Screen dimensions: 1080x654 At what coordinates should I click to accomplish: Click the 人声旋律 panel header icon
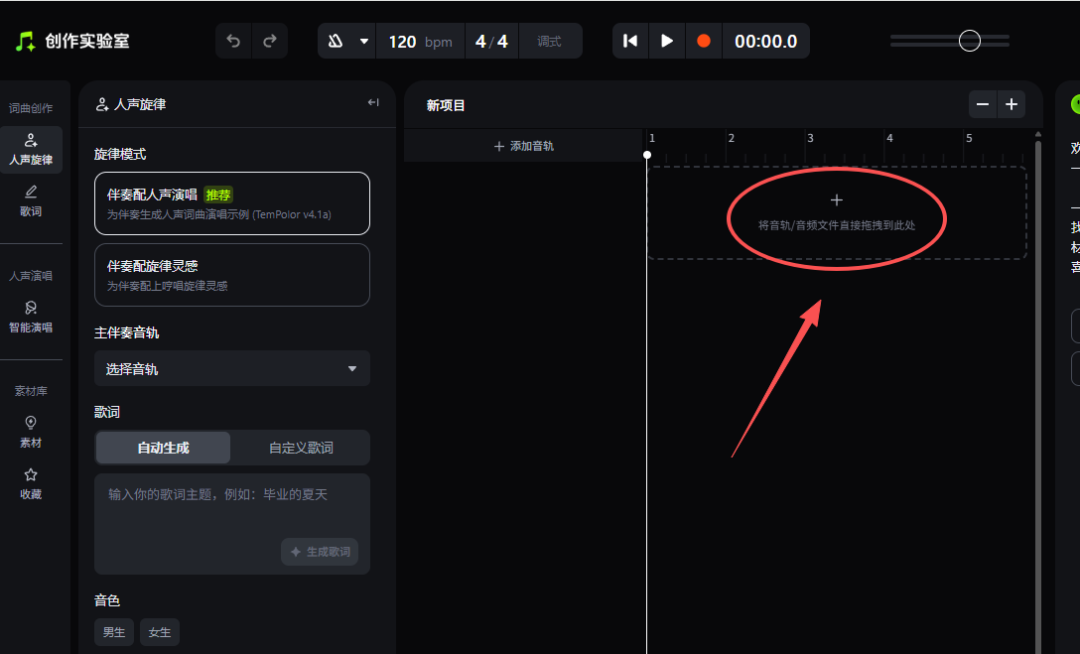pos(102,105)
